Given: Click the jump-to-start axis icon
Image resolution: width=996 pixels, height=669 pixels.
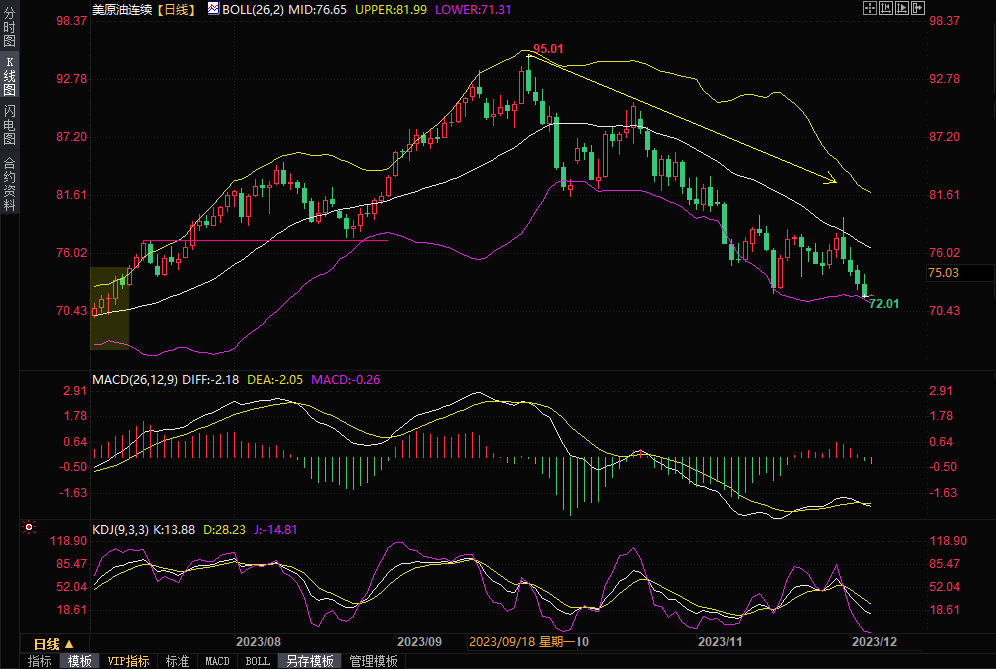Looking at the screenshot, I should 884,8.
